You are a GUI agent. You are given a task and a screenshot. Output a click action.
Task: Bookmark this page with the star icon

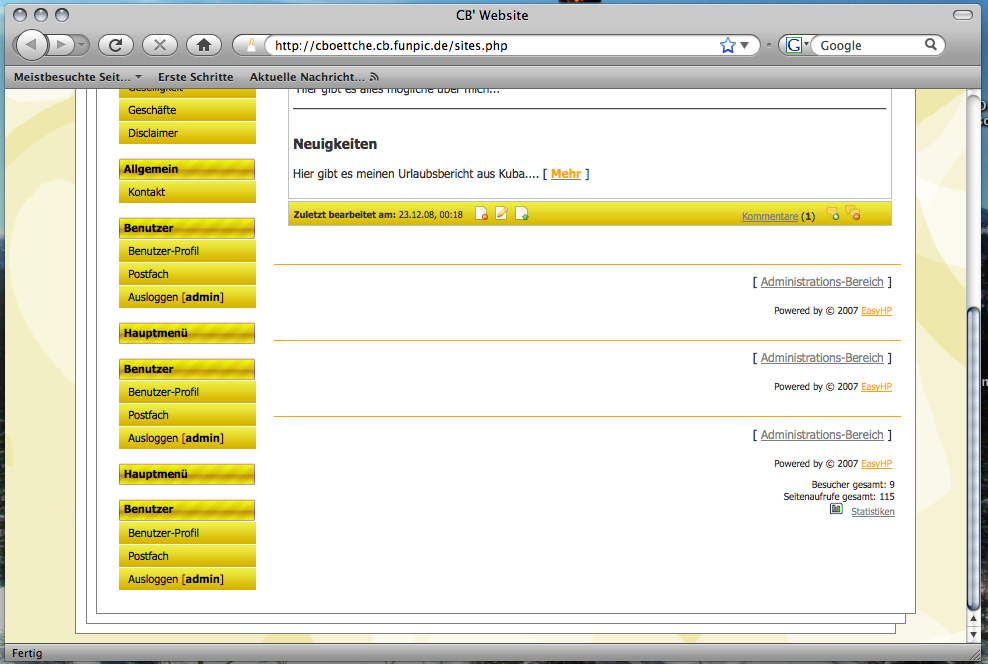[727, 45]
